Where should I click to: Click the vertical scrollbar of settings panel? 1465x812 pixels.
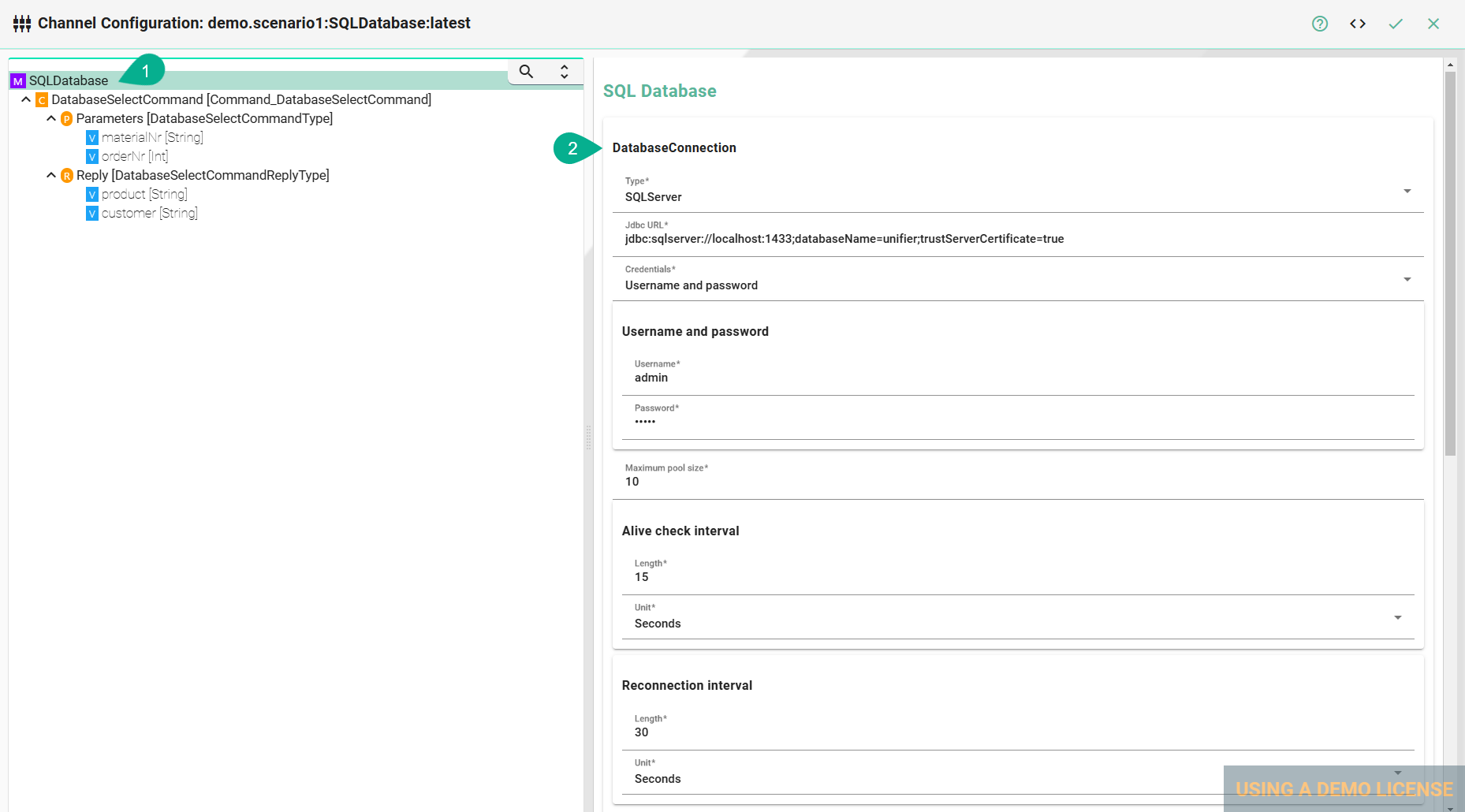1450,264
